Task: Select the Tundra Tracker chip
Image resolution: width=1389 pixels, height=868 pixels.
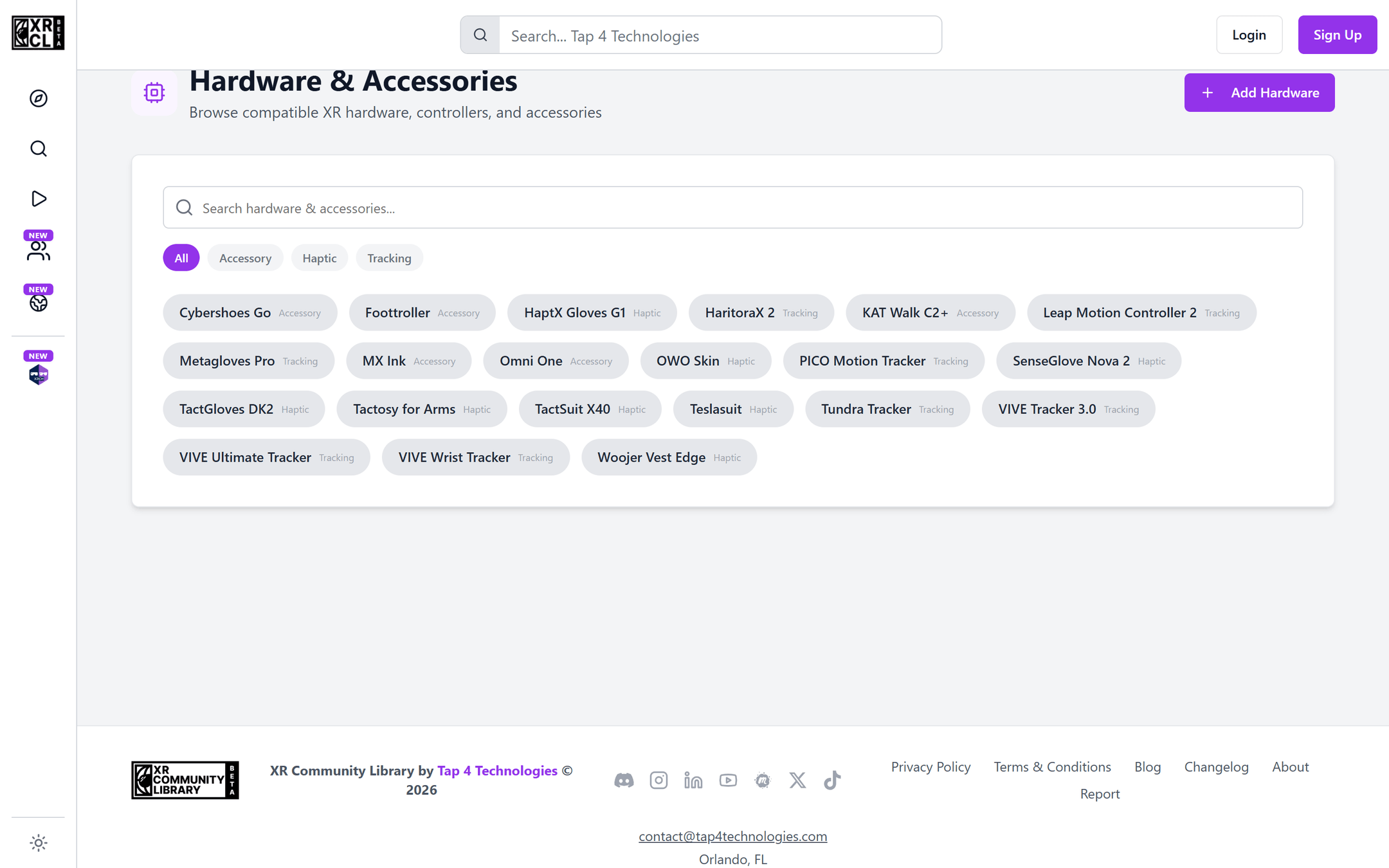Action: click(887, 409)
